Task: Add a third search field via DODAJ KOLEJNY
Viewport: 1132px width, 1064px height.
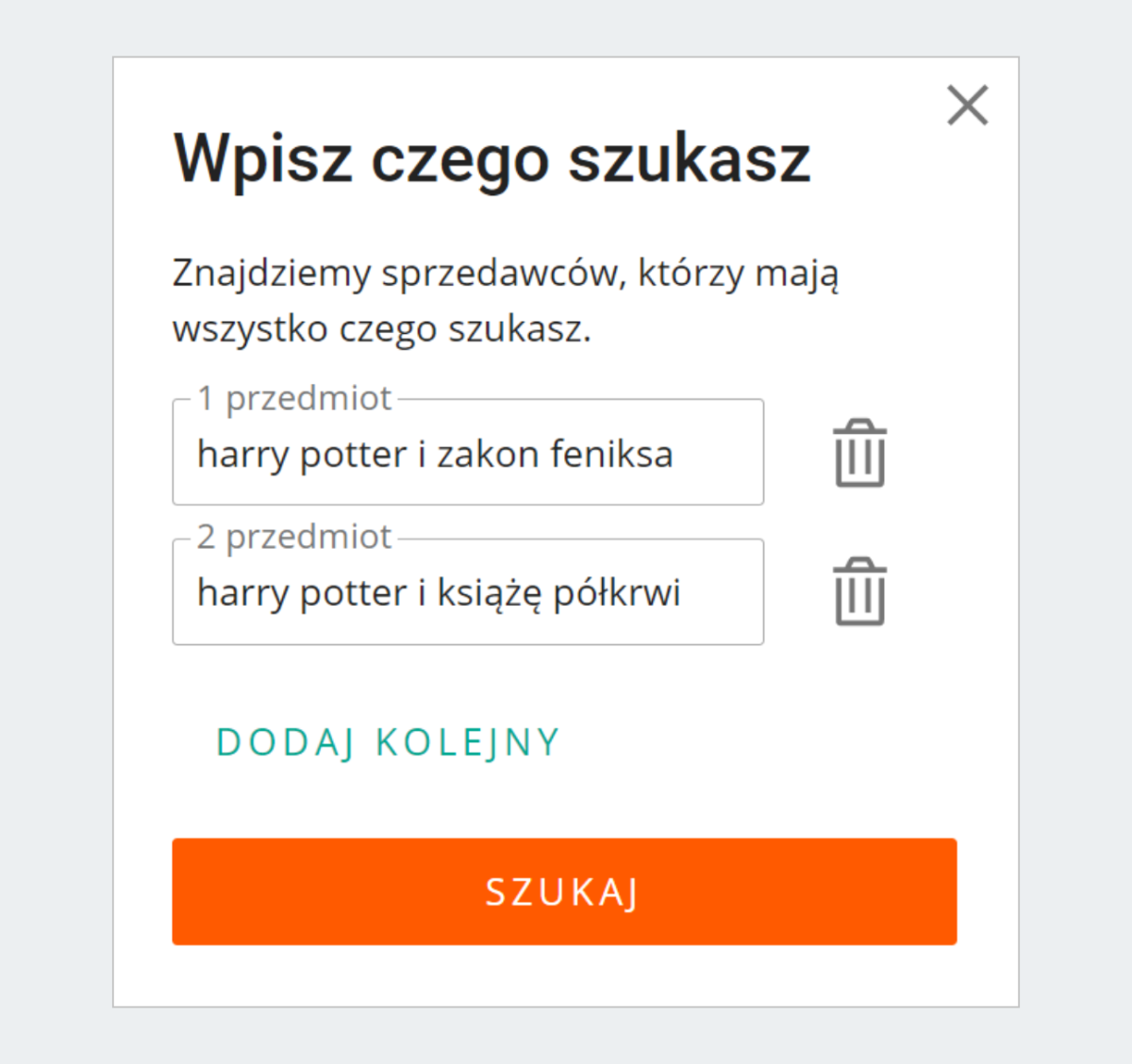Action: pos(388,741)
